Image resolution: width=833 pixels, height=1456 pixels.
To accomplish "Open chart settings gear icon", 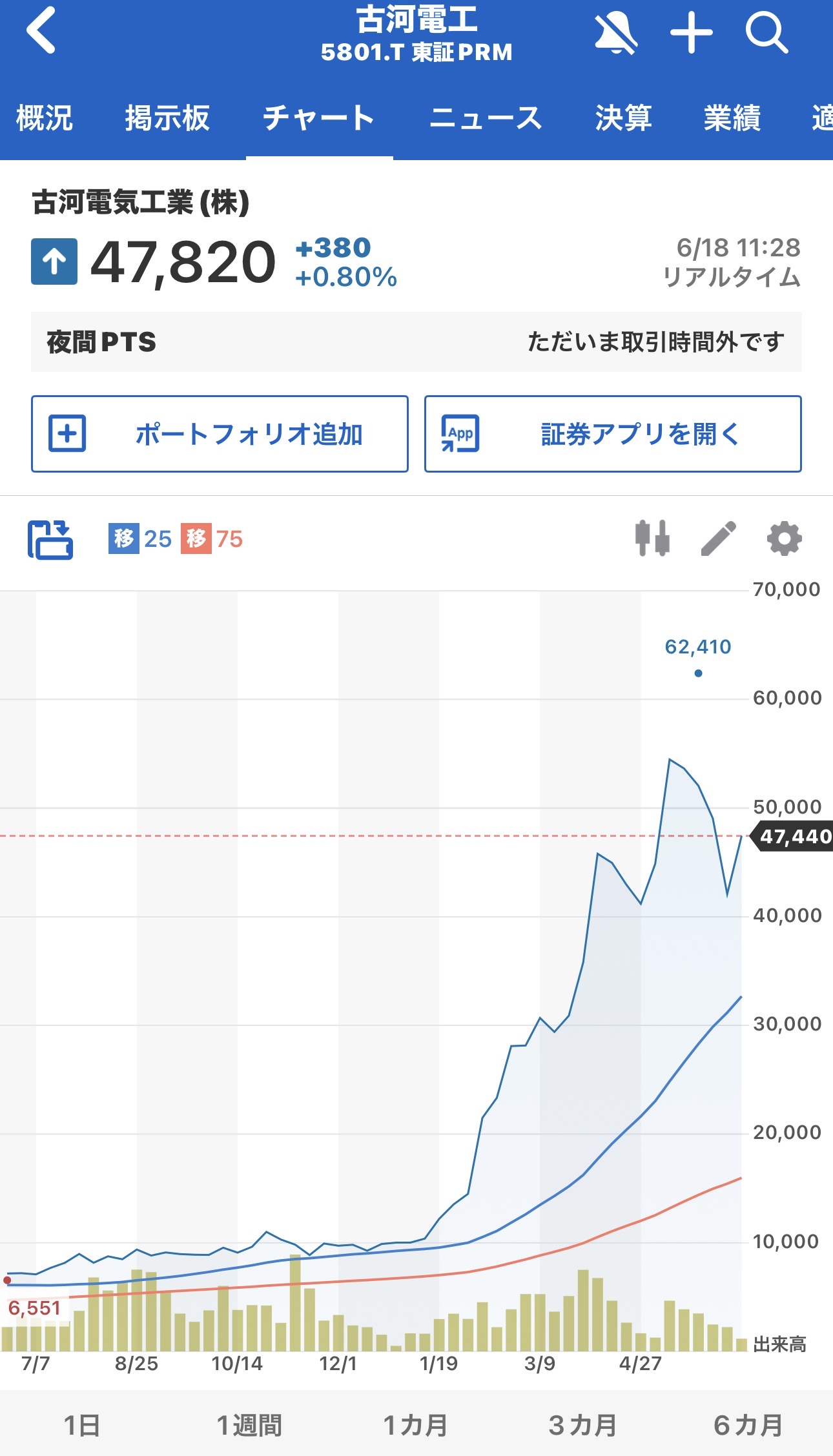I will (785, 538).
